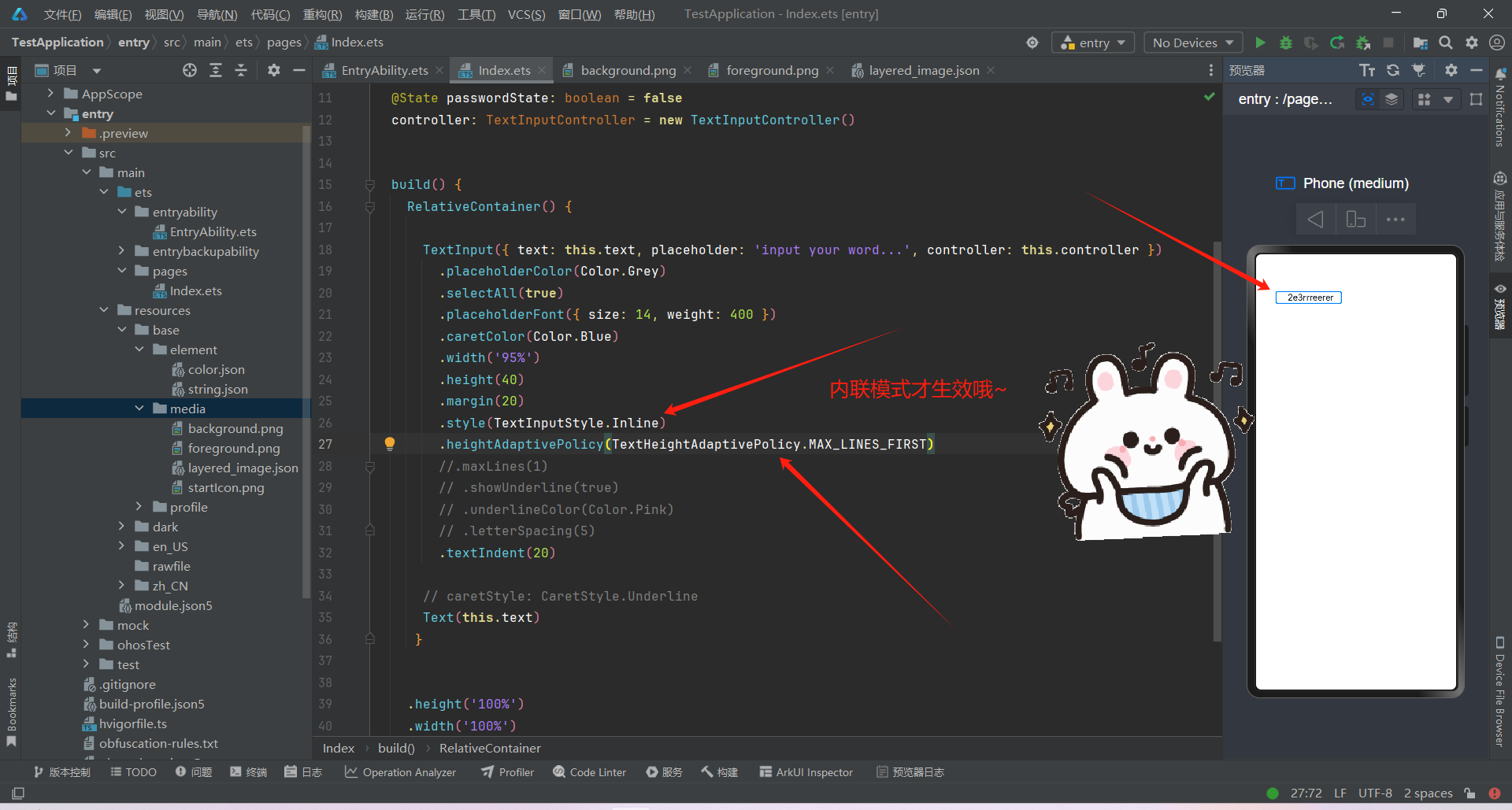The image size is (1512, 810).
Task: Open the VCS(S) menu
Action: pyautogui.click(x=526, y=14)
